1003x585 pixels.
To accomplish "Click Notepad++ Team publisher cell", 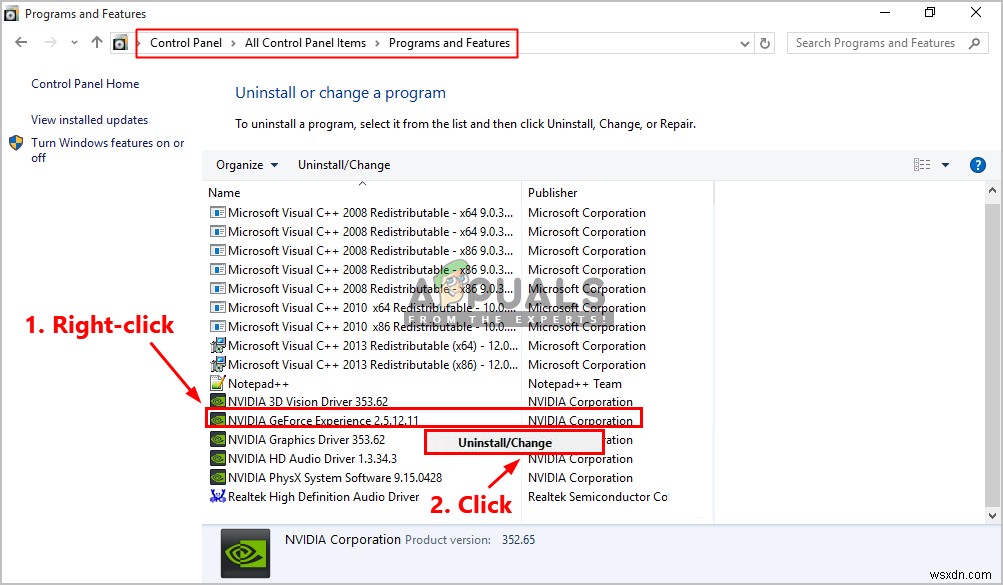I will tap(574, 384).
